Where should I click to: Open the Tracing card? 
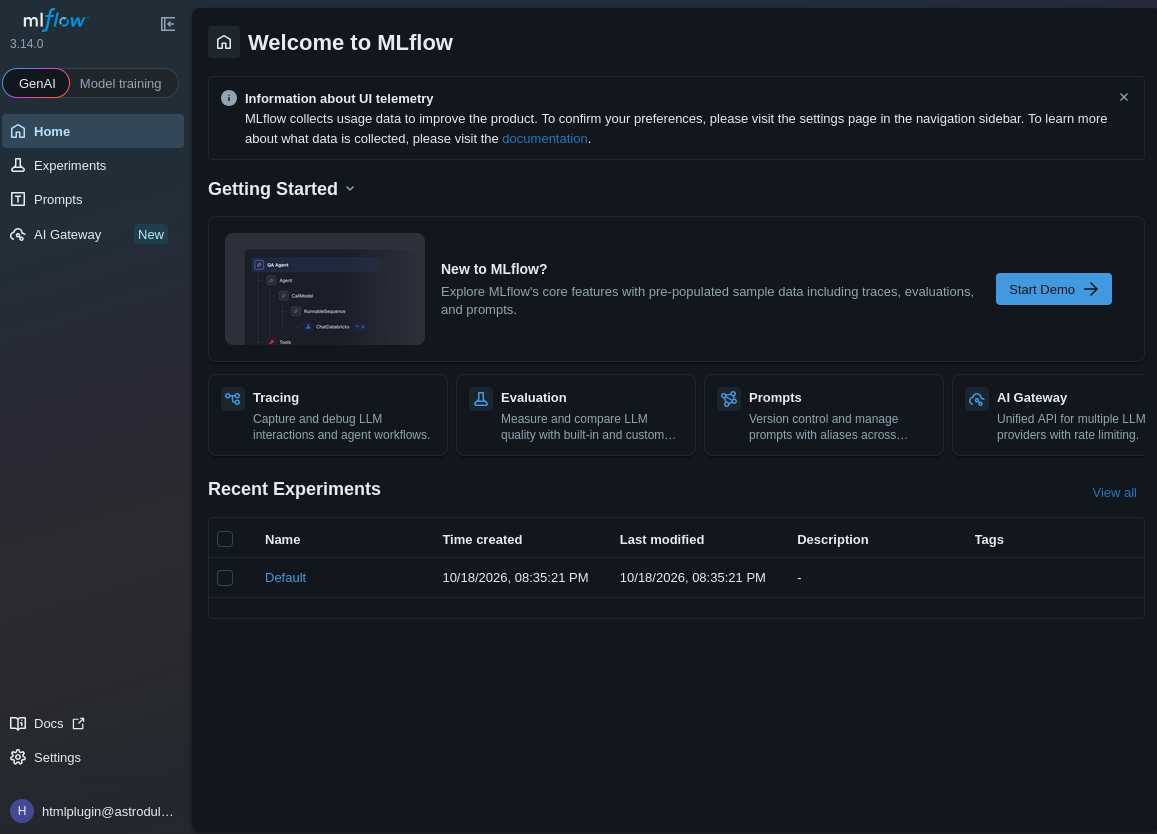pos(328,415)
